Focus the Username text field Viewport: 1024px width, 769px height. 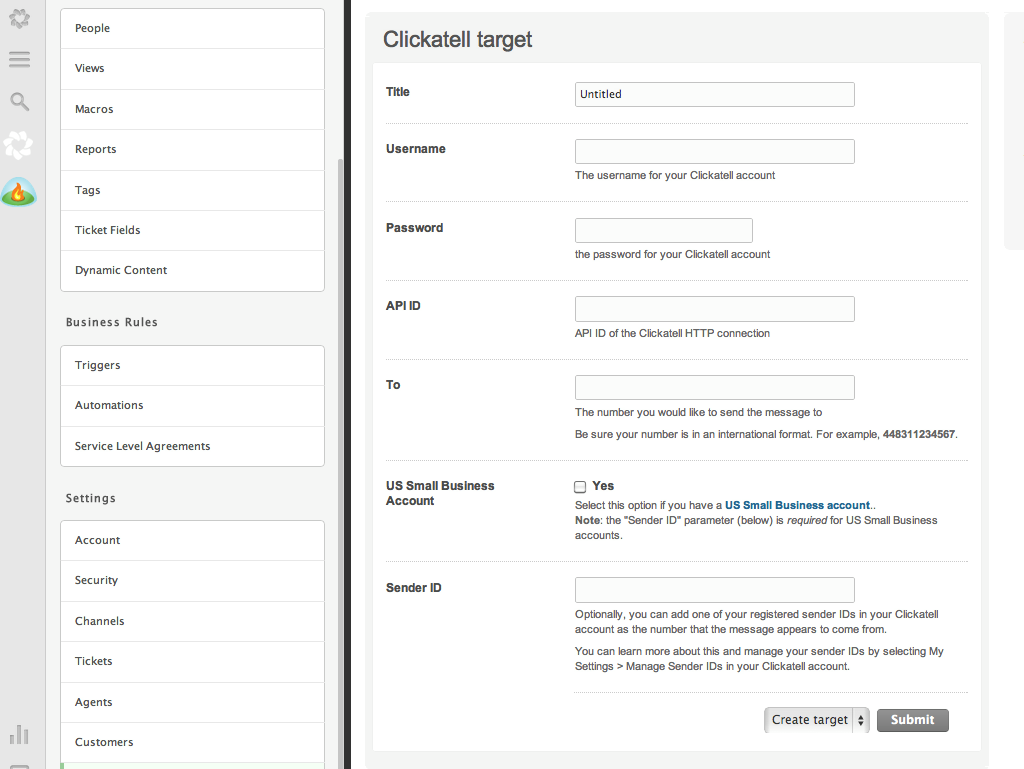click(x=714, y=151)
